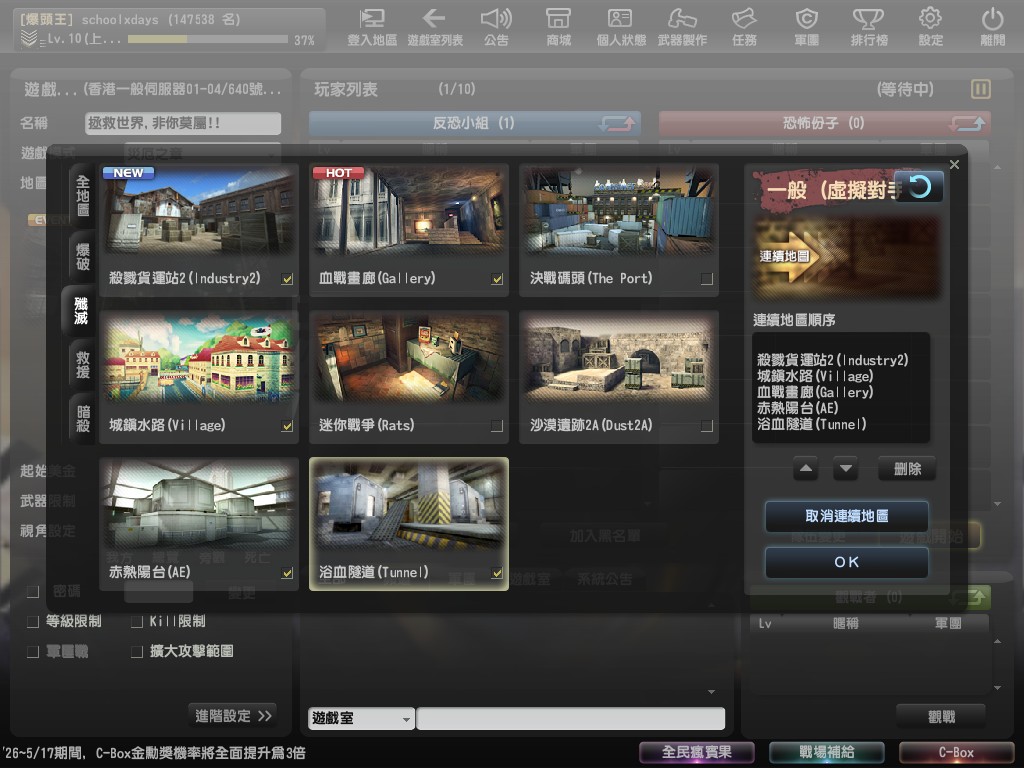This screenshot has width=1024, height=768.
Task: Enable the 迷你戰爭 (Rats) map checkbox
Action: (x=497, y=426)
